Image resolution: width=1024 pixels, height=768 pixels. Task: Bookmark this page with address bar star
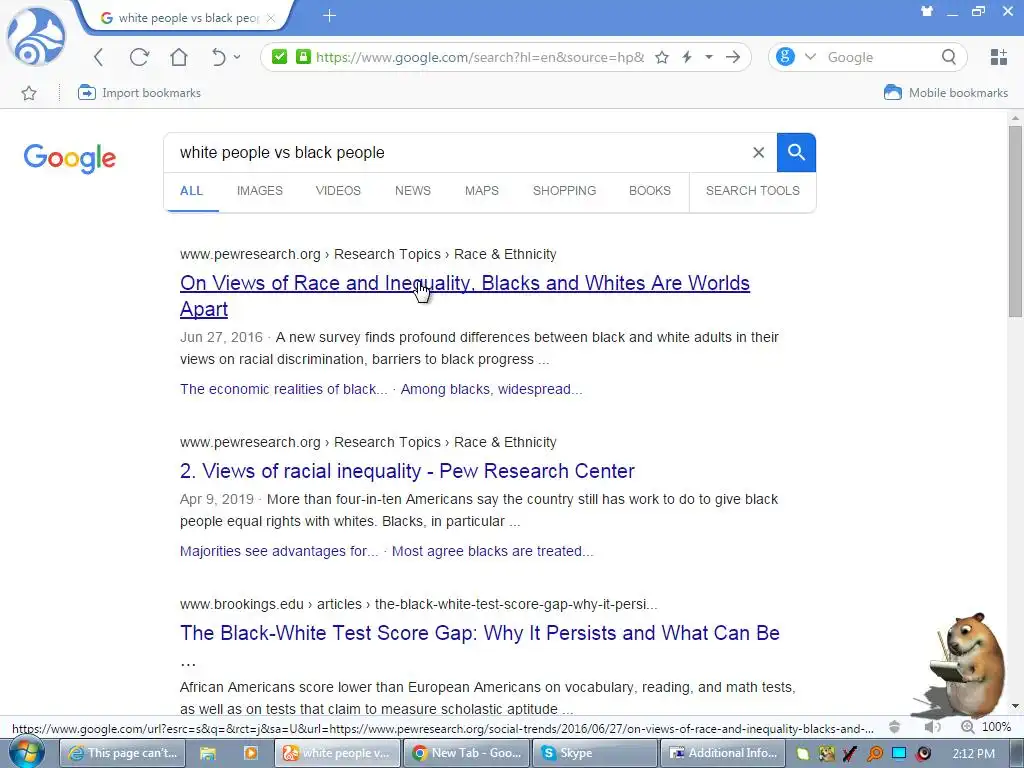[x=662, y=57]
